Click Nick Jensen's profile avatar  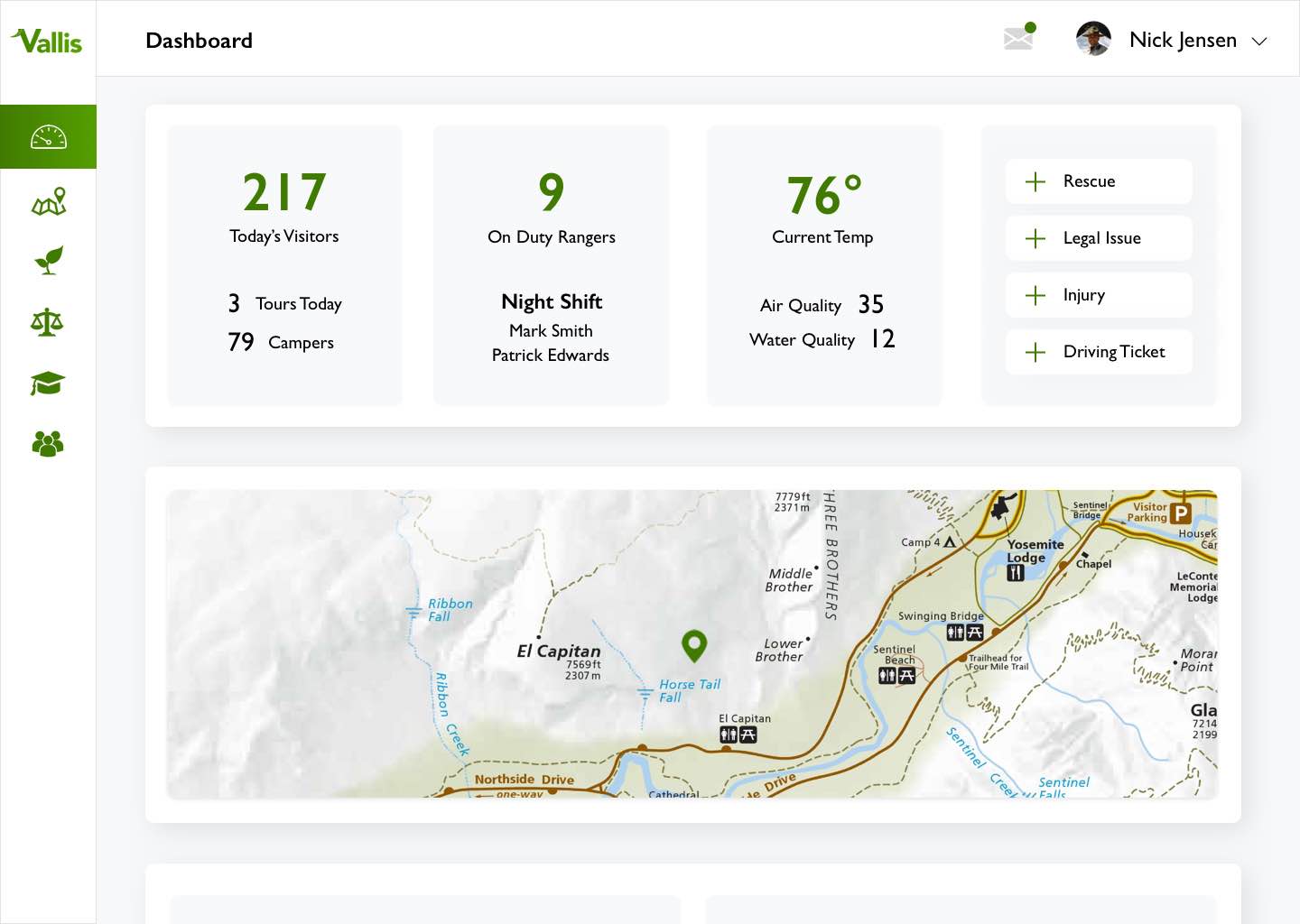point(1093,39)
